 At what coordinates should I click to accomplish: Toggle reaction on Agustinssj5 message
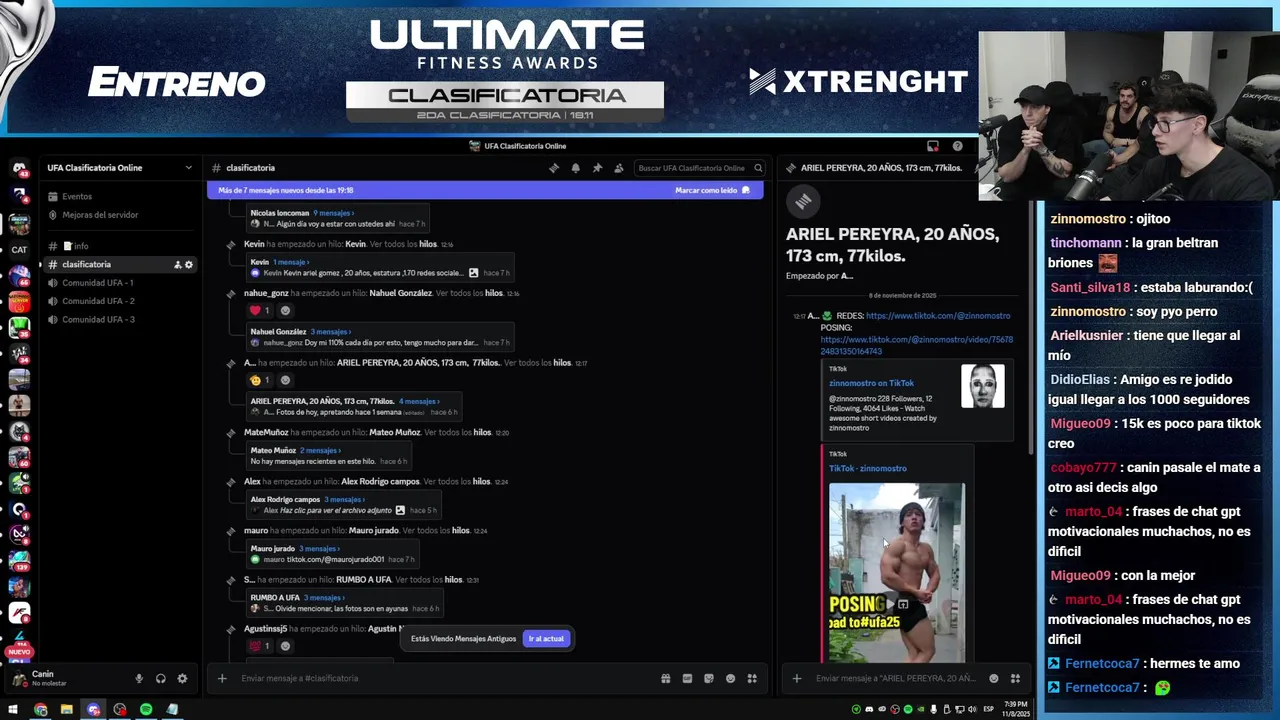(260, 646)
